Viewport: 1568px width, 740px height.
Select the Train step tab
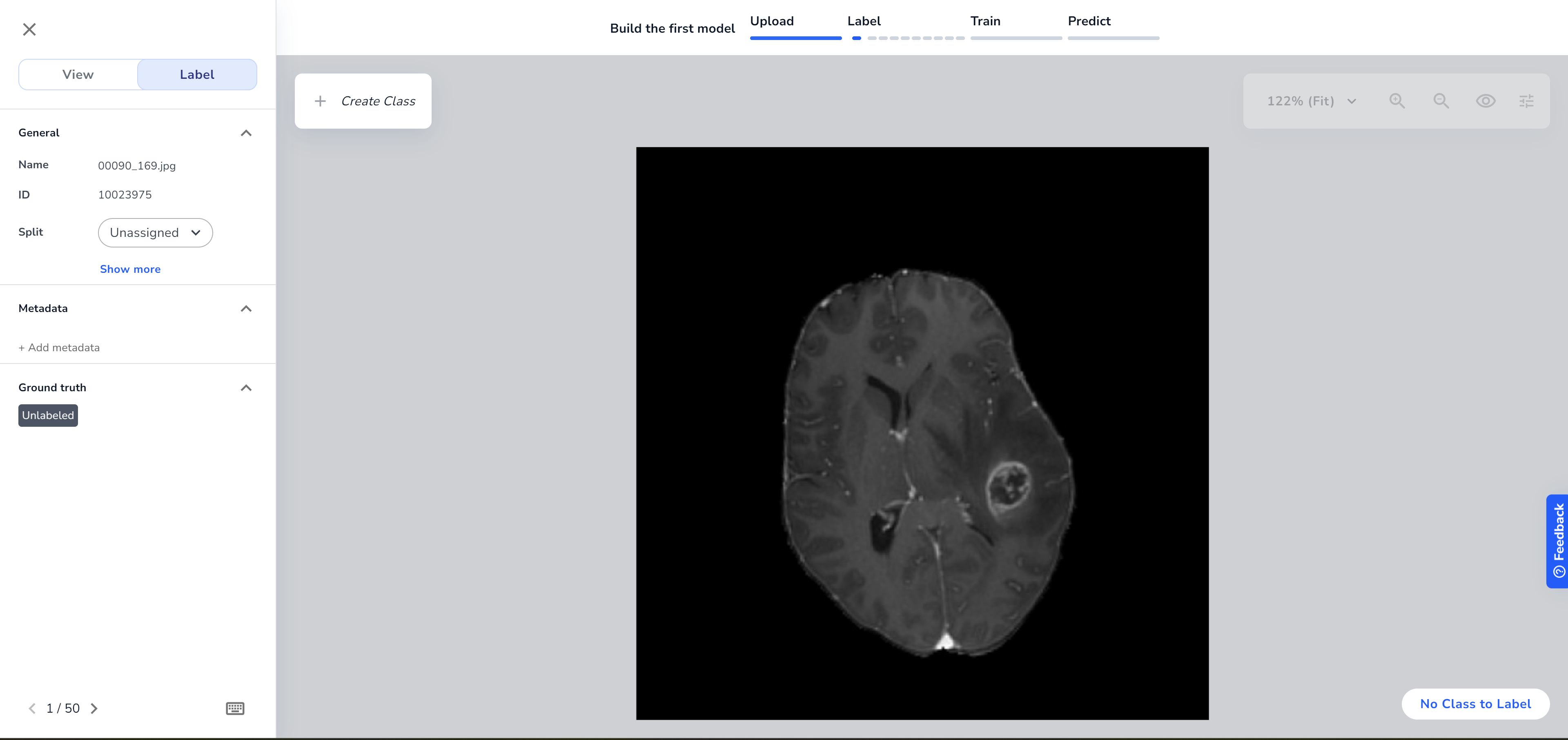point(985,21)
